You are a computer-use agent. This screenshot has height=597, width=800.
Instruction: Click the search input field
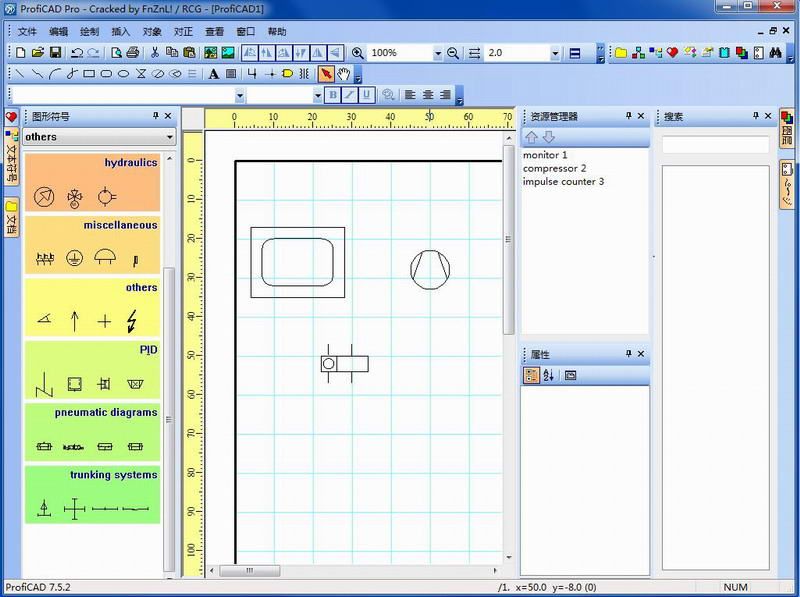click(x=715, y=145)
